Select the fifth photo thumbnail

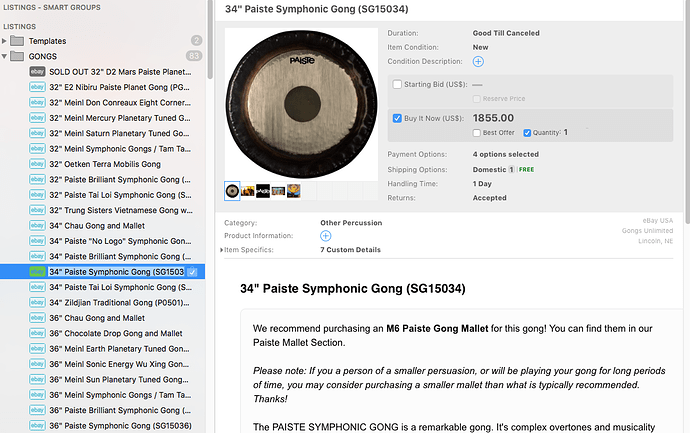(294, 191)
